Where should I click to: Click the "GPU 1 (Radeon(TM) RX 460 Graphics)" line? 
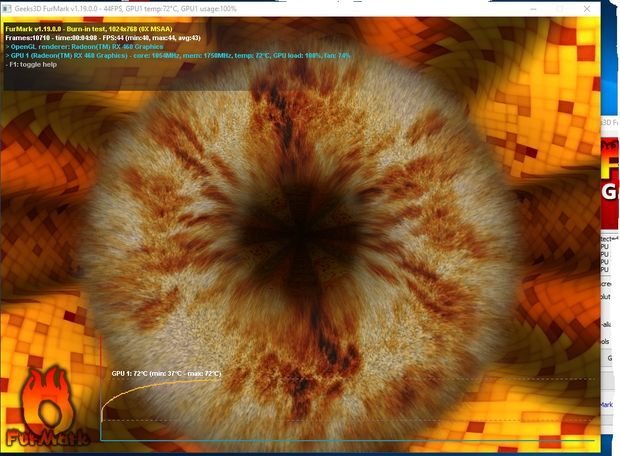point(178,56)
